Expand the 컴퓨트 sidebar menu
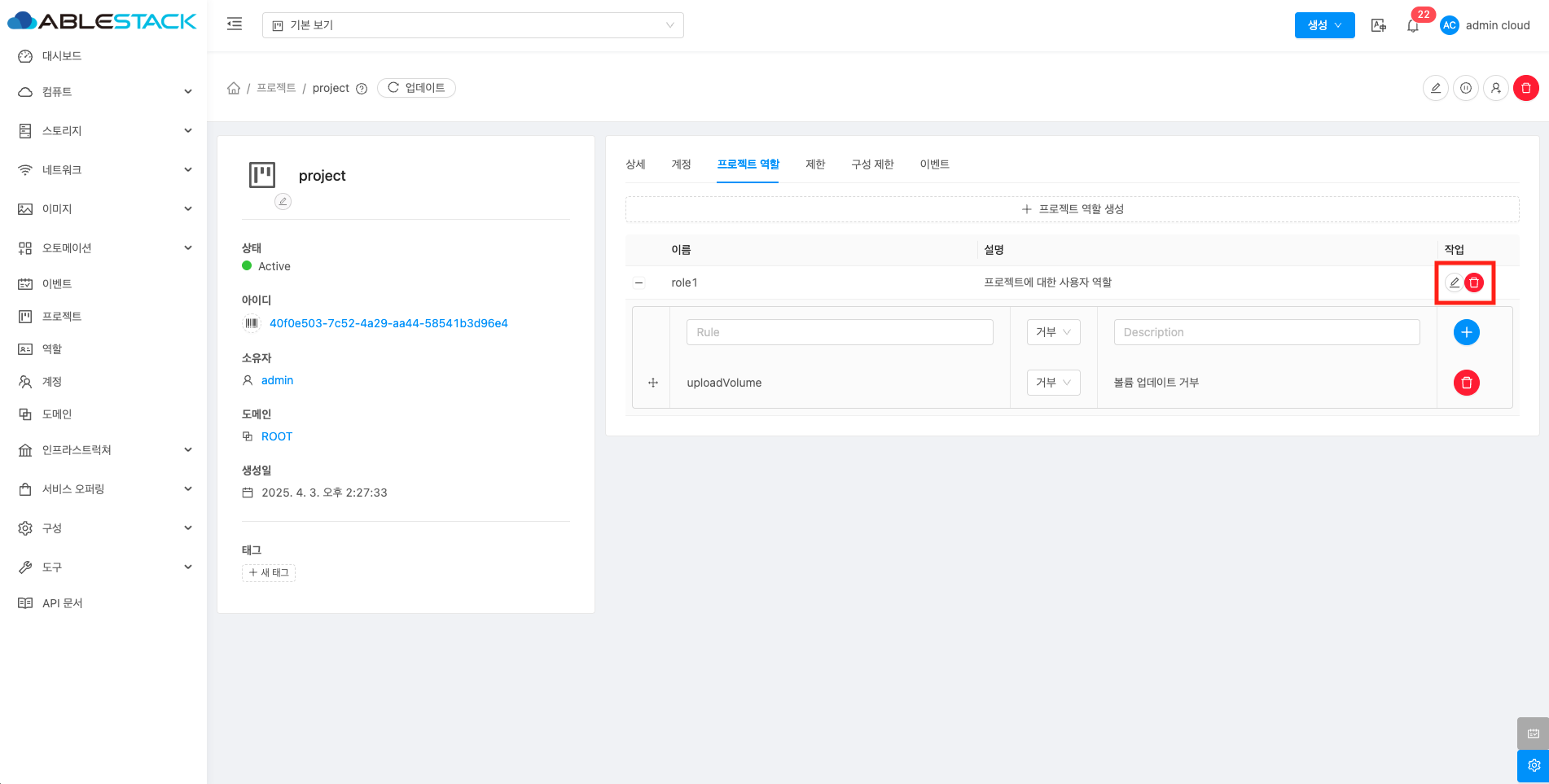This screenshot has width=1549, height=784. [x=103, y=92]
